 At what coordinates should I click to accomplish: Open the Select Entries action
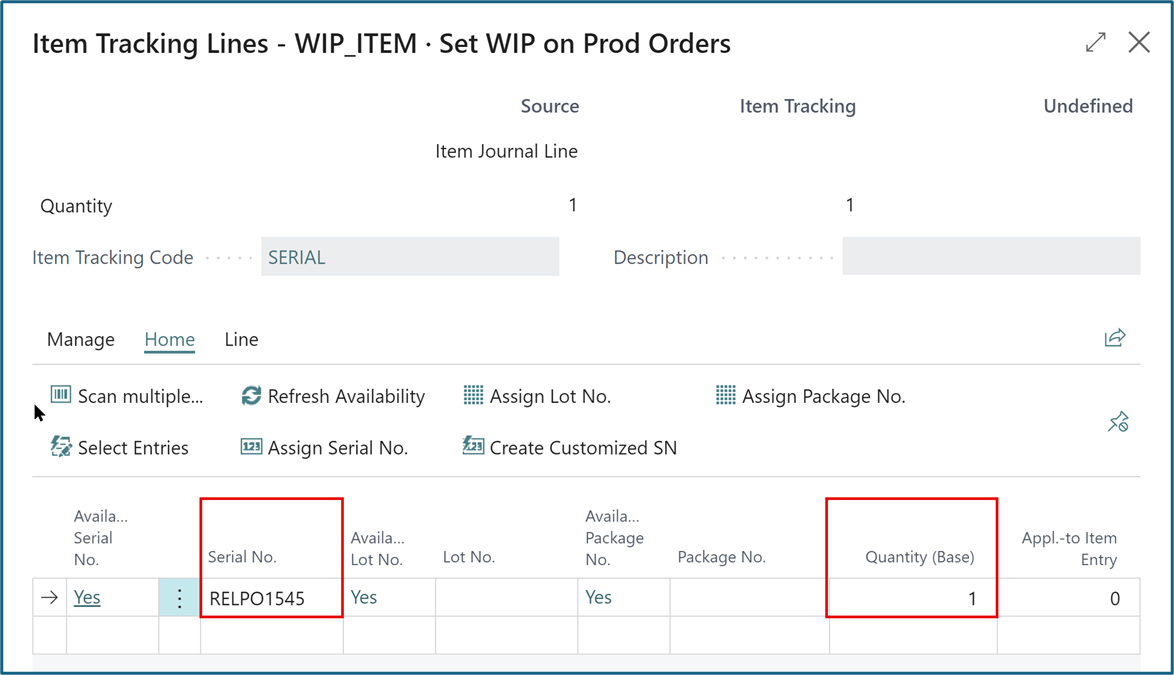click(x=61, y=447)
